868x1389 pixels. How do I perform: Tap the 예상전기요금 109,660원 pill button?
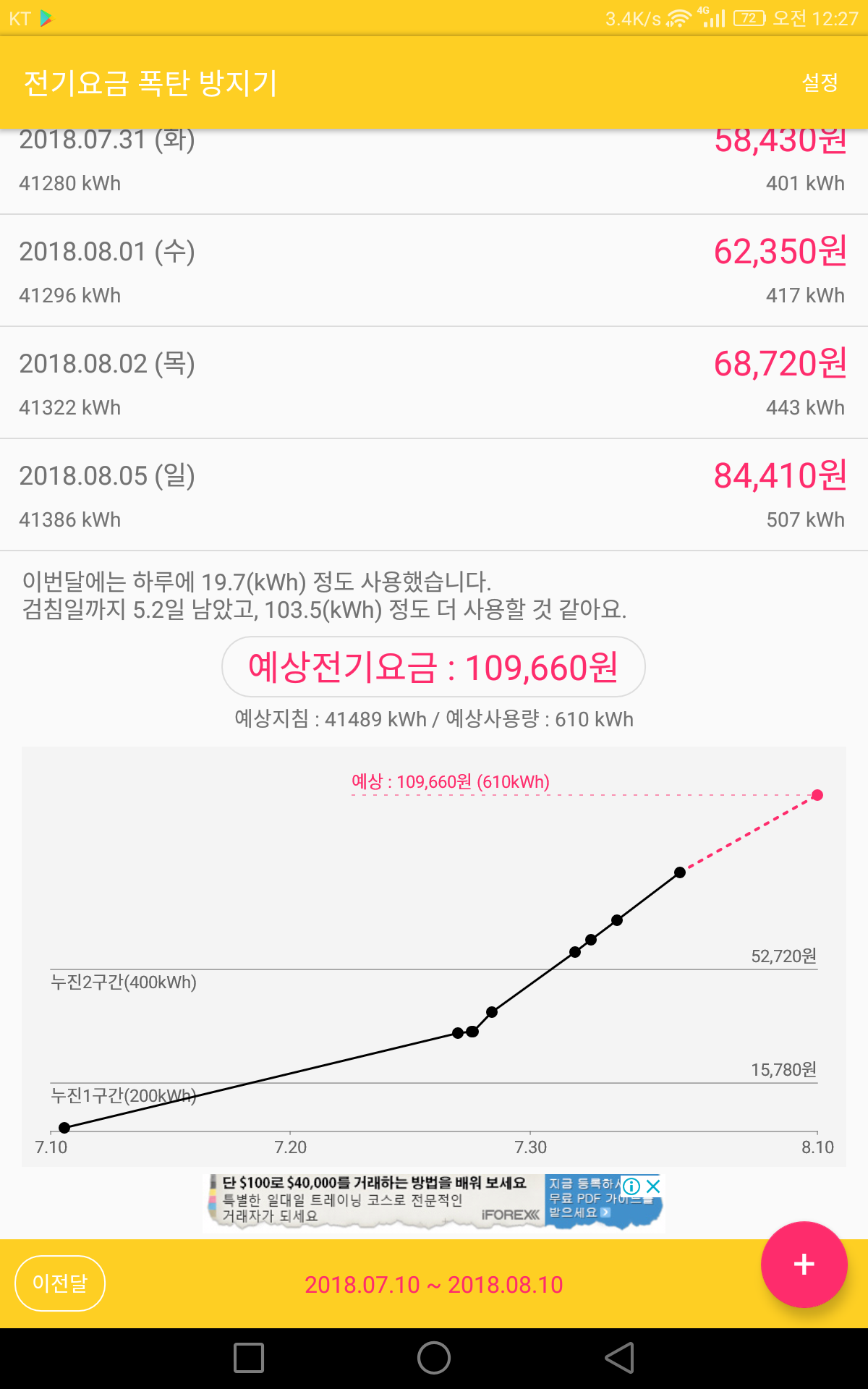tap(433, 667)
